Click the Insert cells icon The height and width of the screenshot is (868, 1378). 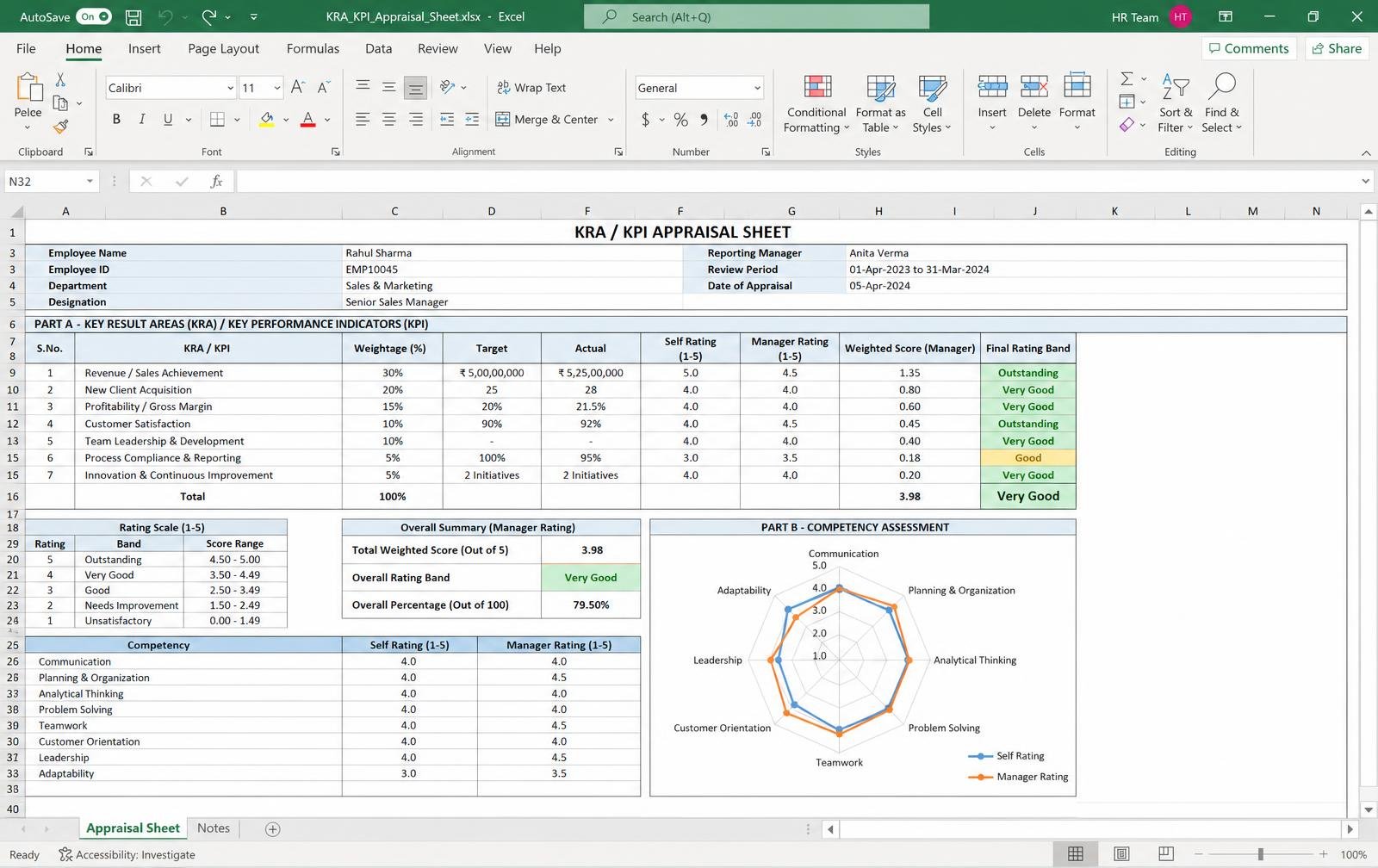992,86
